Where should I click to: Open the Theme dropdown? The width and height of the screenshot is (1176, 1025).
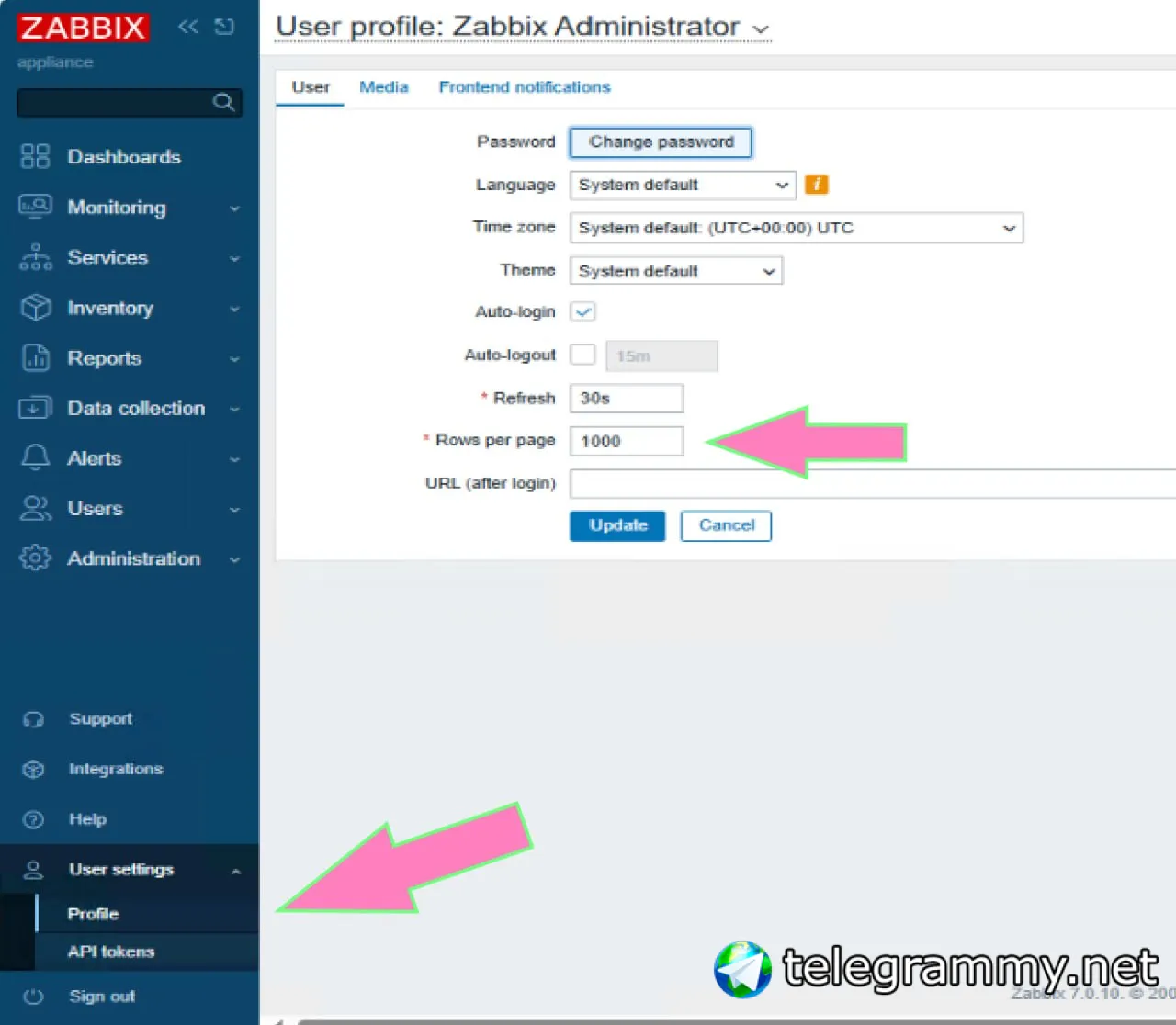point(676,271)
